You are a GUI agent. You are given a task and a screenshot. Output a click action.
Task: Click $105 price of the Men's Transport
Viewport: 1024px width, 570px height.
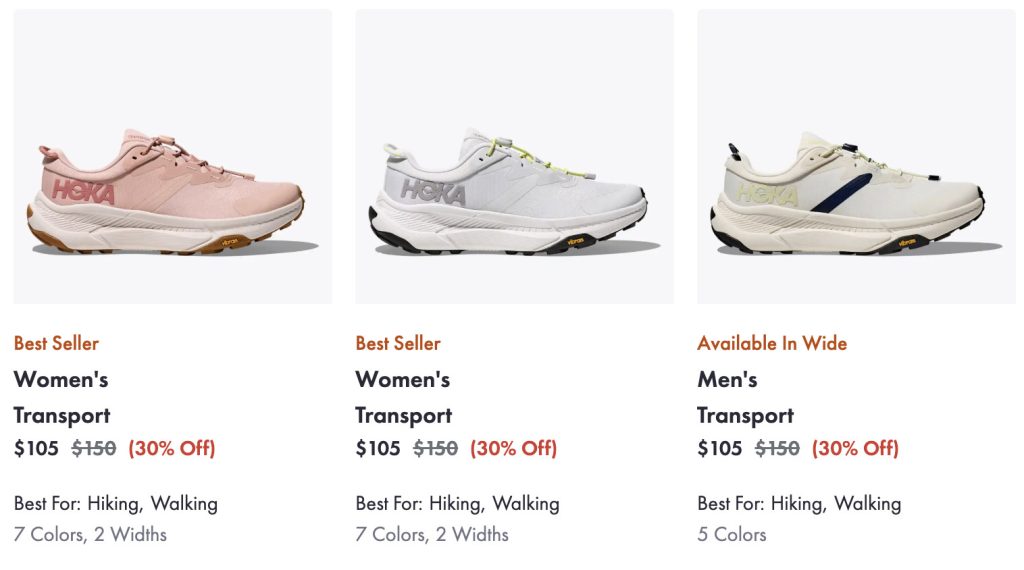click(720, 448)
